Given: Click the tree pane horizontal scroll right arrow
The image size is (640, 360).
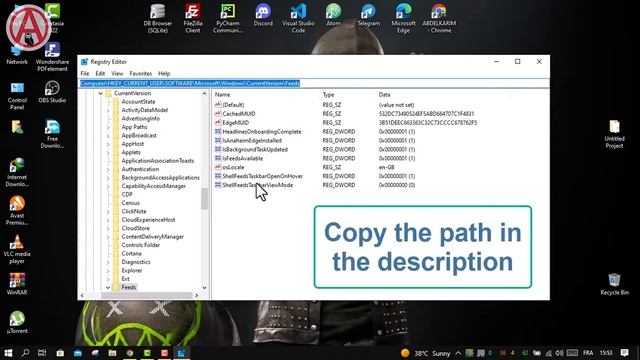Looking at the screenshot, I should (x=196, y=295).
